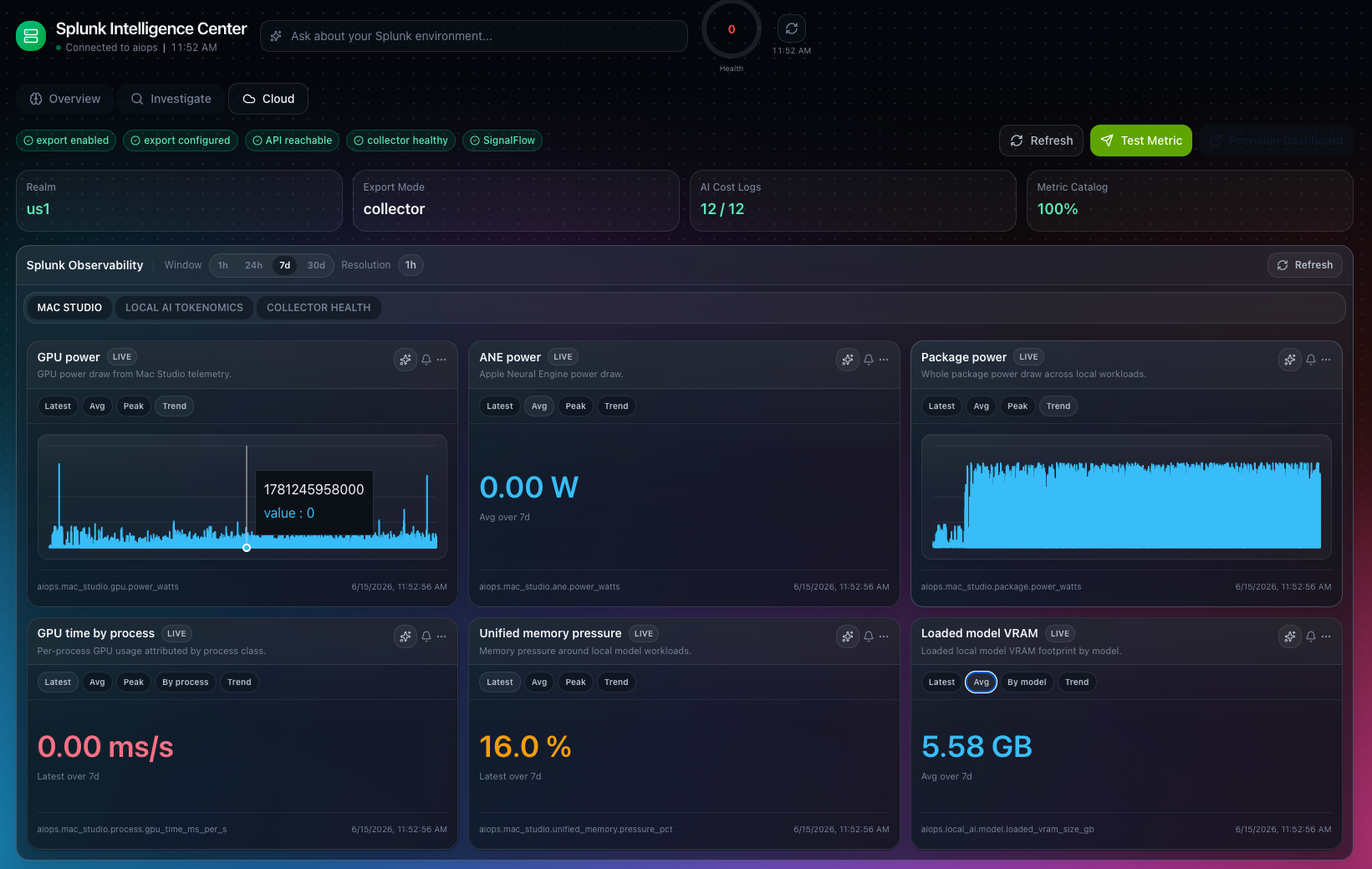Image resolution: width=1372 pixels, height=869 pixels.
Task: Switch to MAC STUDIO tab
Action: click(x=69, y=308)
